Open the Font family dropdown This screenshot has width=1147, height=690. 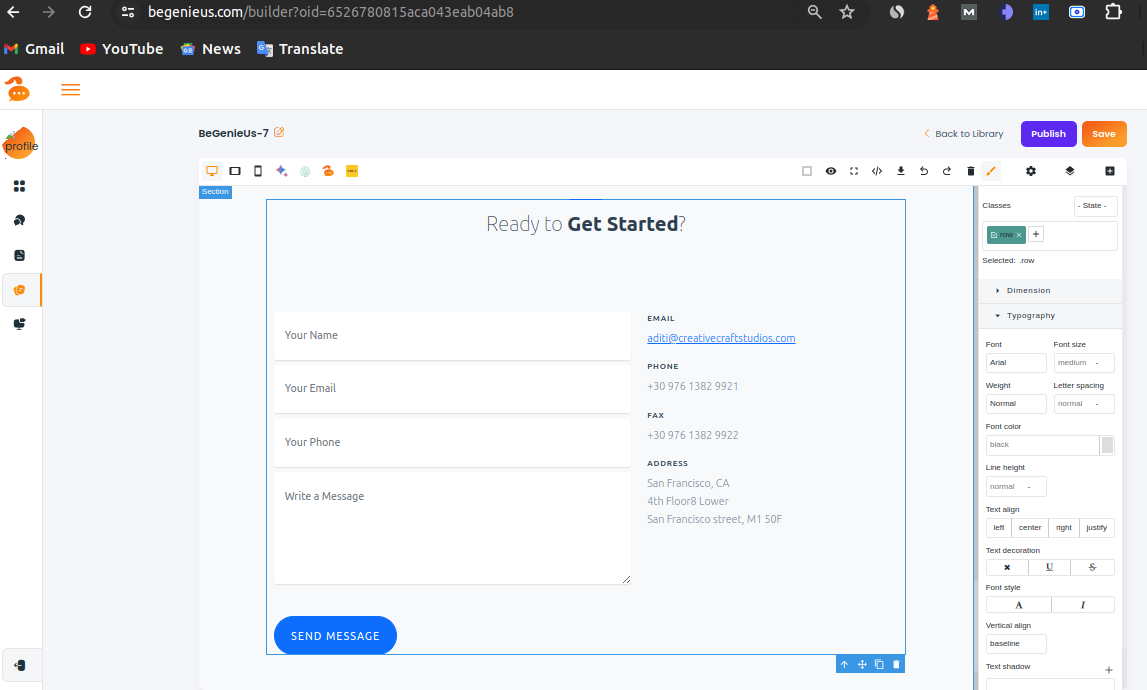coord(1015,363)
